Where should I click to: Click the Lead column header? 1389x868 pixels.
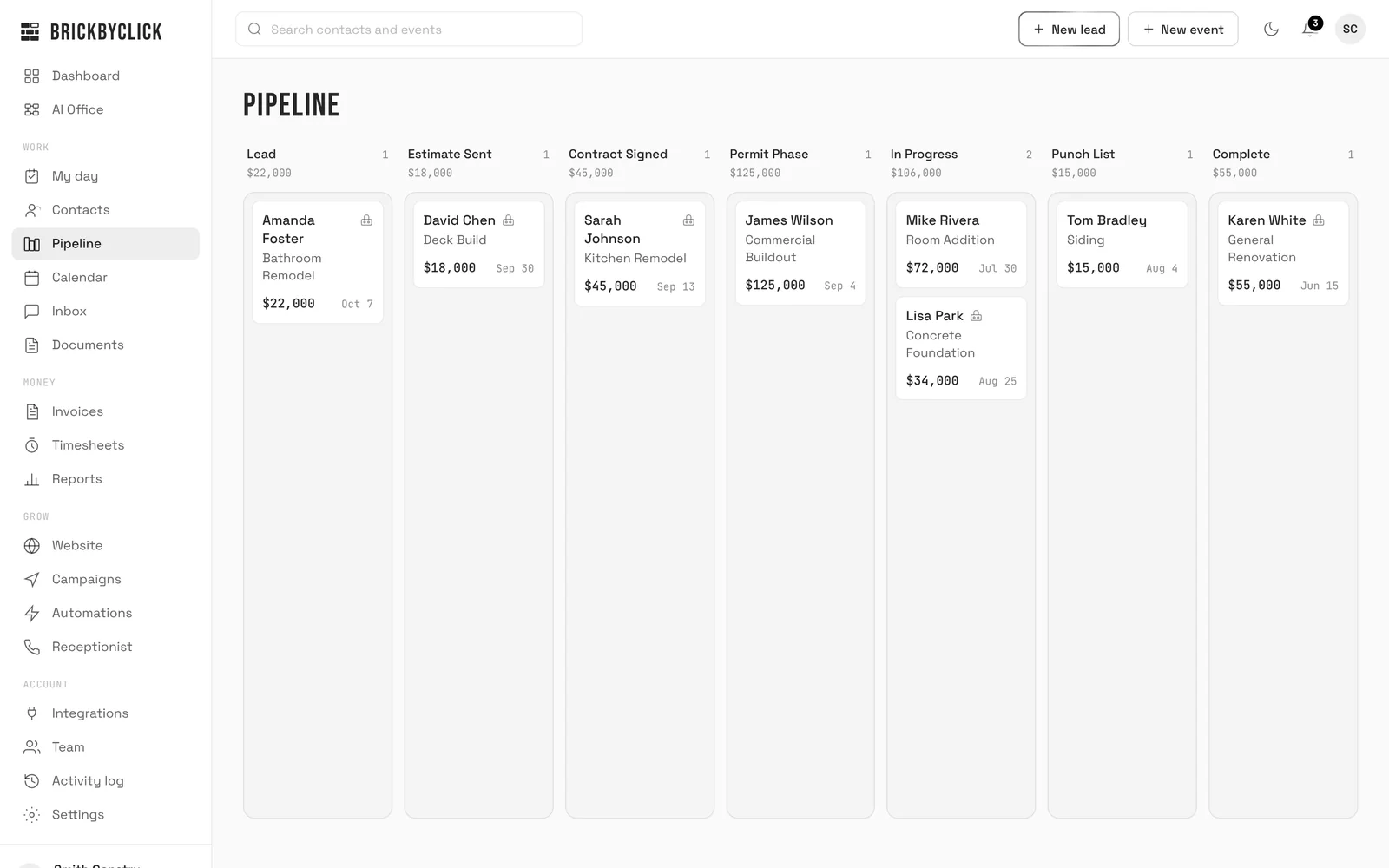[x=261, y=155]
